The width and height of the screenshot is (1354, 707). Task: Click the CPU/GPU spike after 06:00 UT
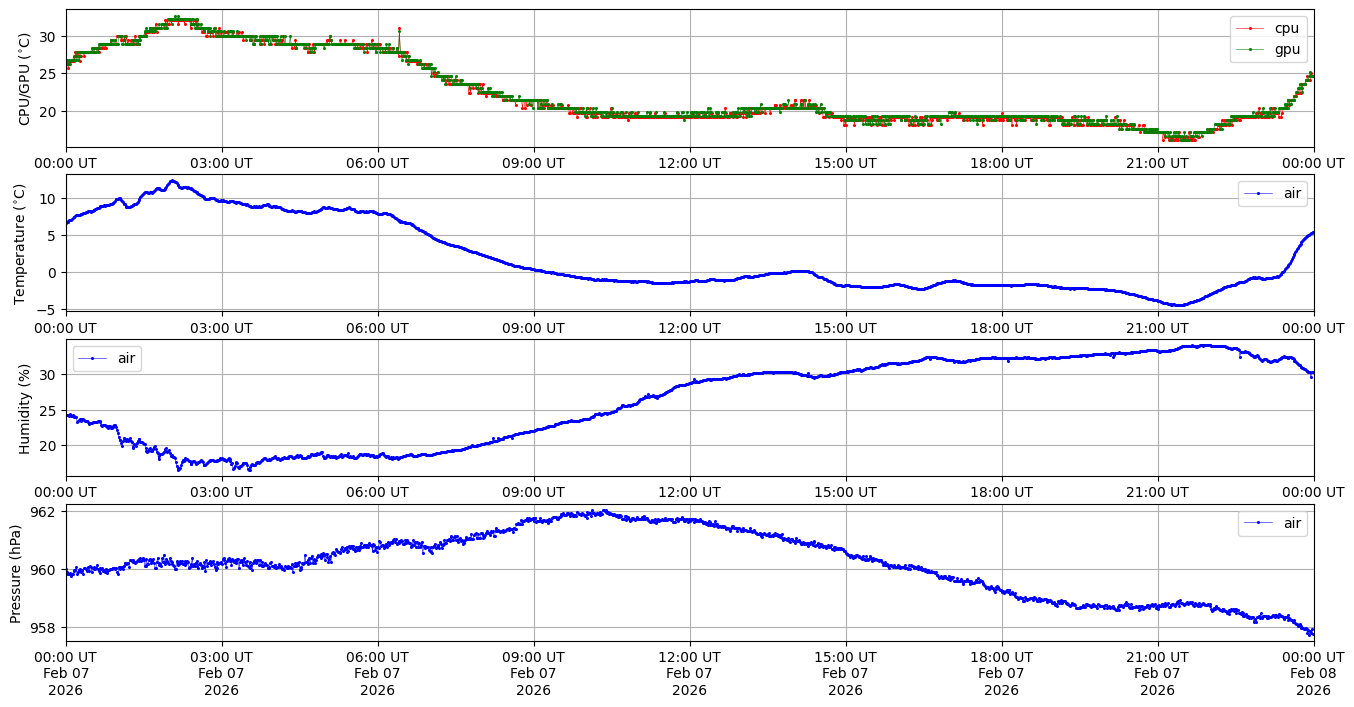pos(399,30)
